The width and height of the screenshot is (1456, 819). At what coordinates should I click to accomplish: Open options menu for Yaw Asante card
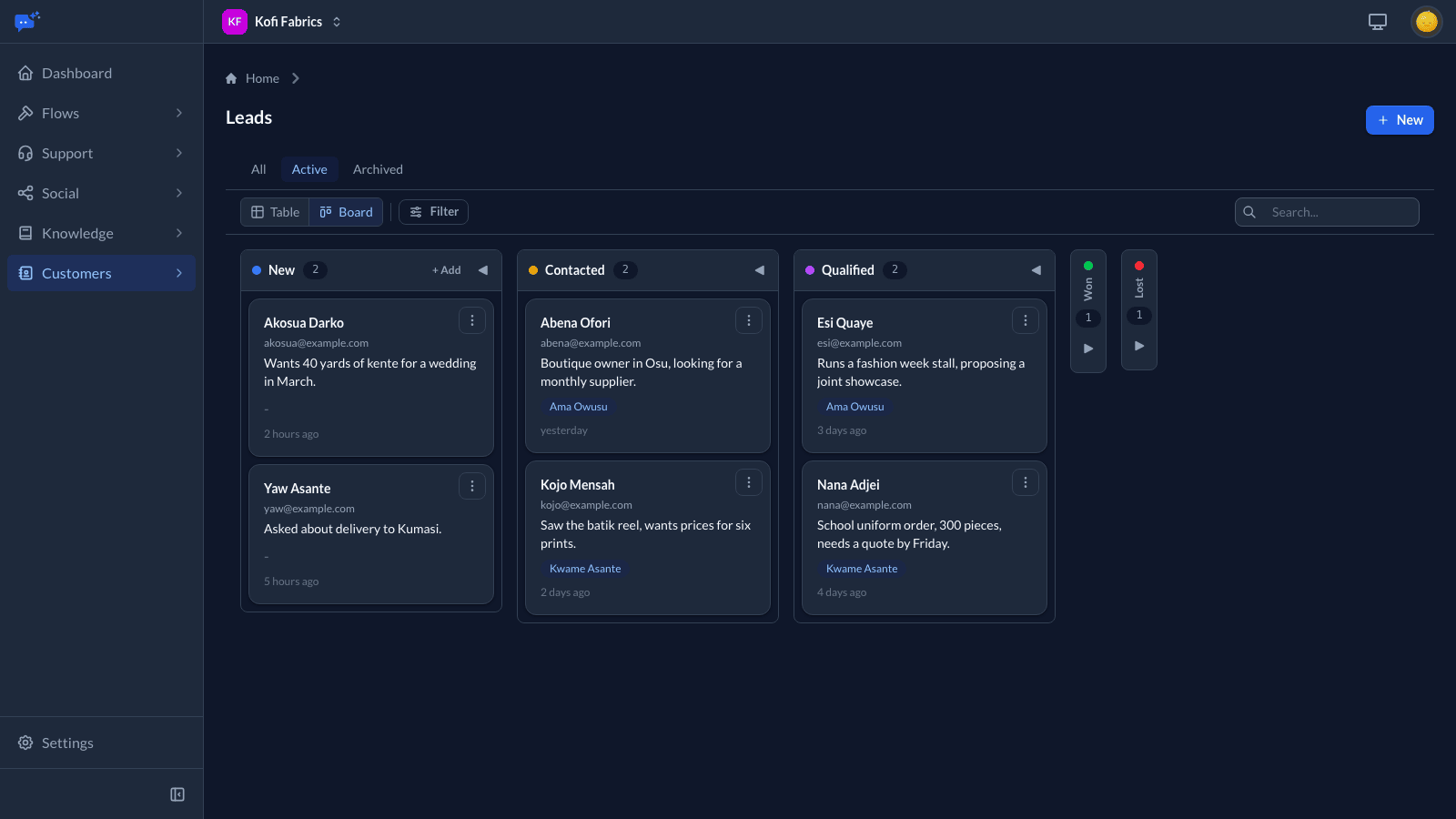pos(472,486)
